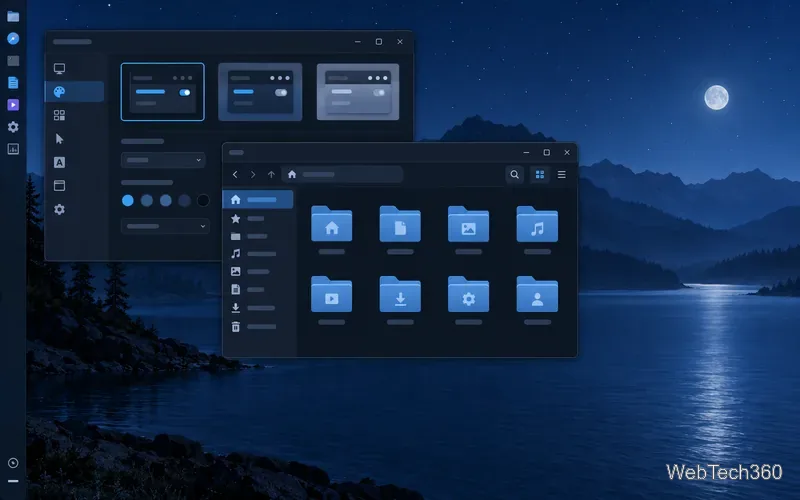The width and height of the screenshot is (800, 500).
Task: Pick the third slate blue accent swatch
Action: (165, 201)
